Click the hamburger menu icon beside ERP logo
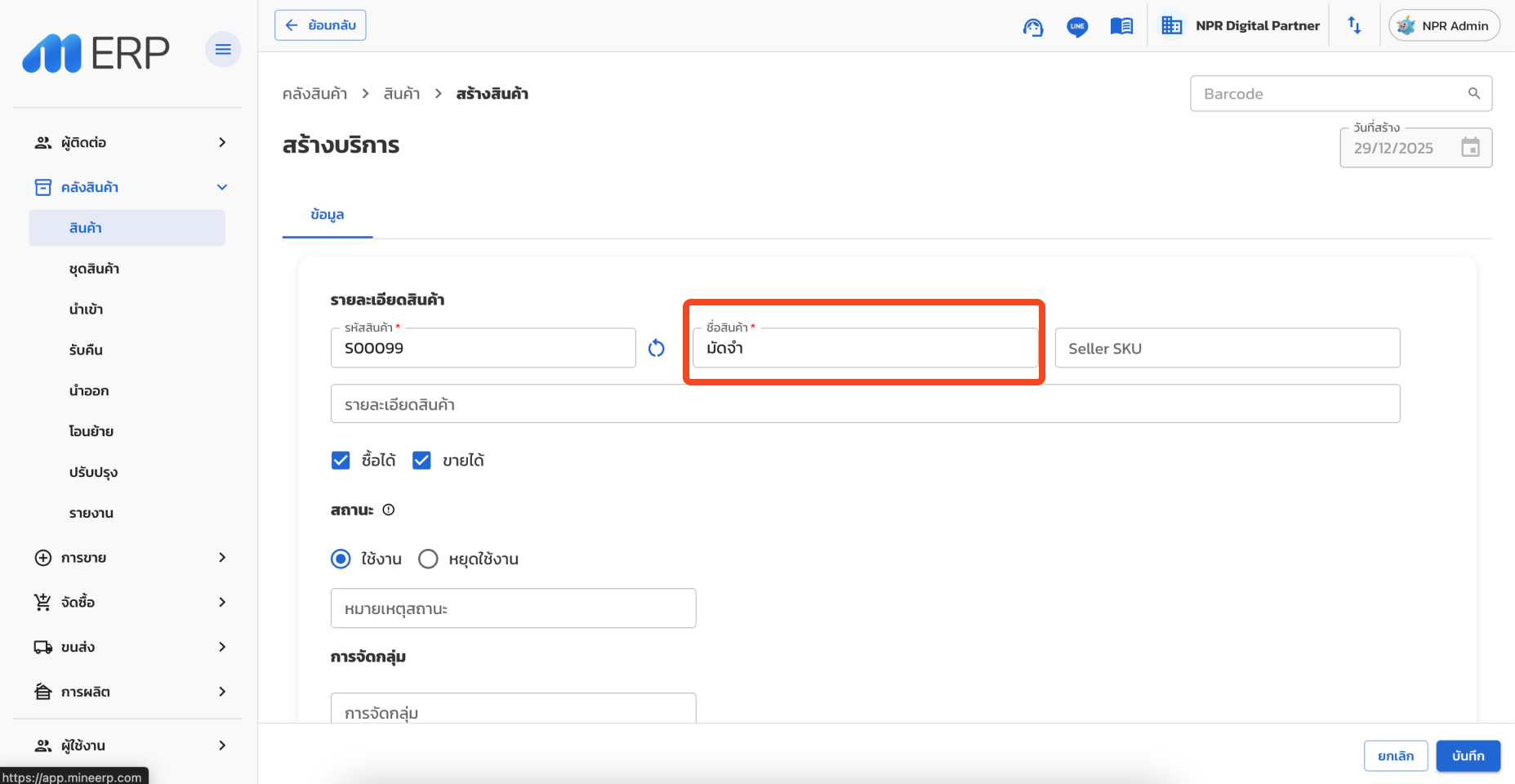 tap(223, 50)
